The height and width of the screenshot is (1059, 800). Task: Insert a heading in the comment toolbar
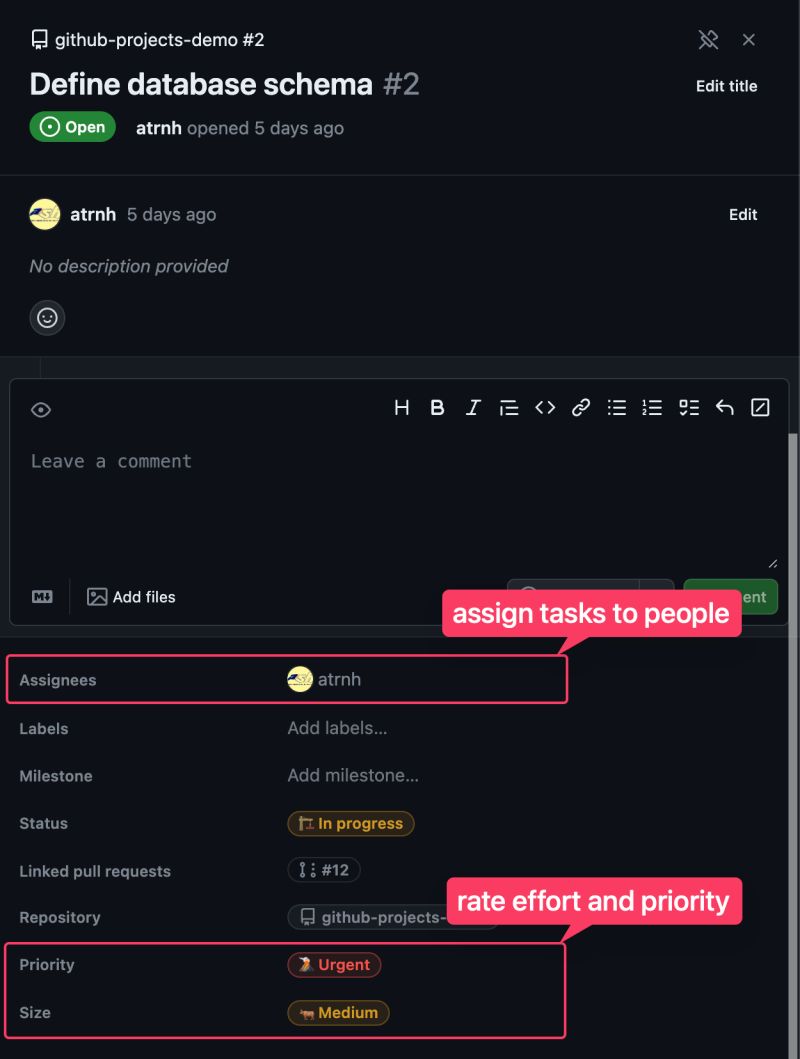click(402, 407)
